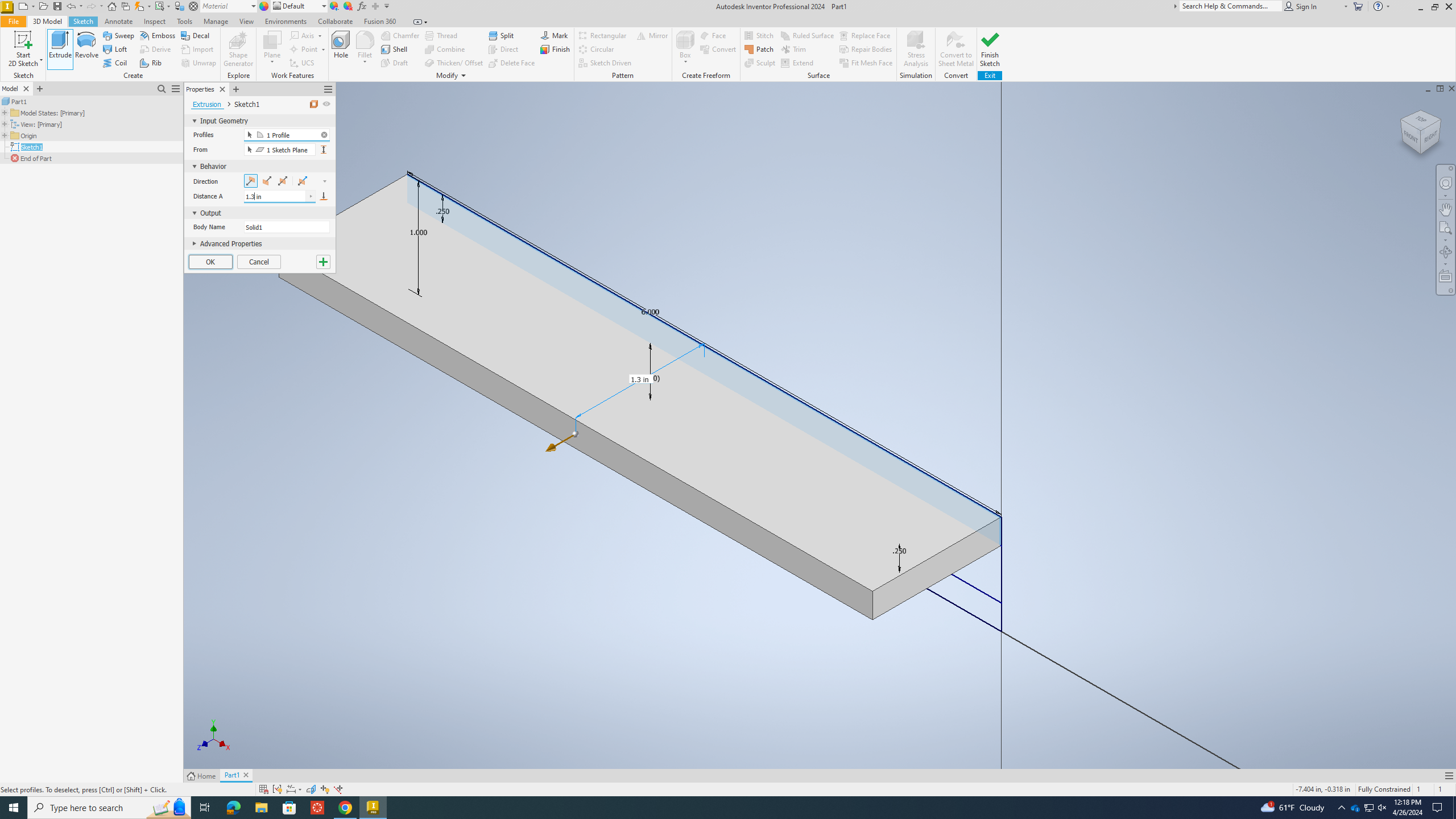Open Google Chrome from taskbar
The width and height of the screenshot is (1456, 819).
tap(345, 808)
